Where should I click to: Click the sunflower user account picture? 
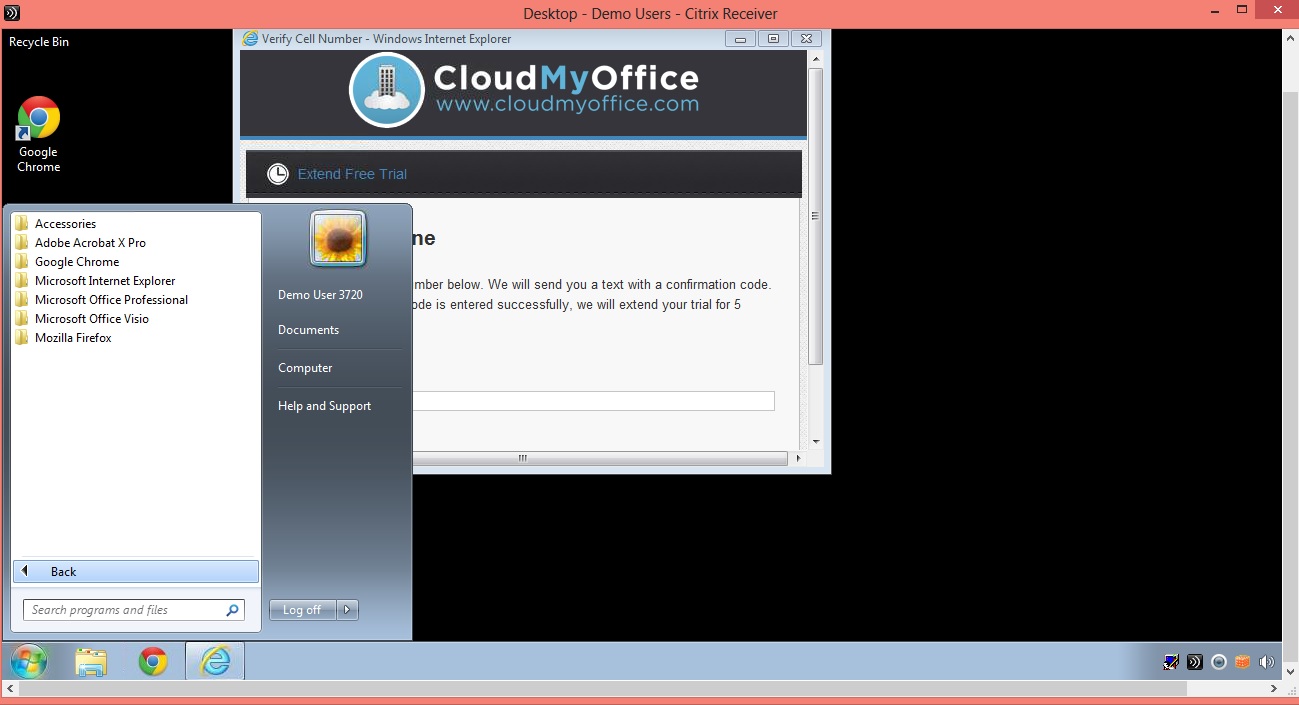tap(338, 238)
